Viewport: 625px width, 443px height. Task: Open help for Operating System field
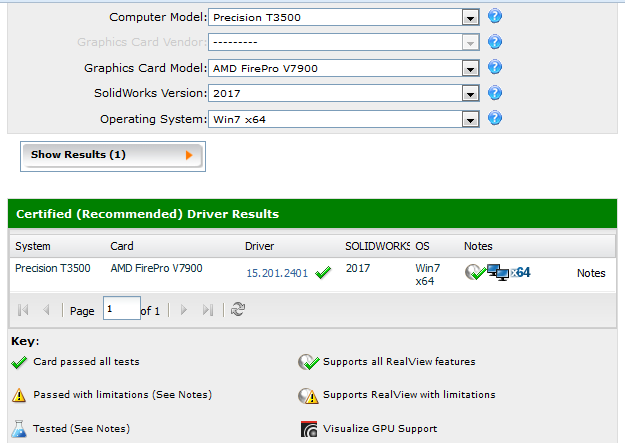(495, 118)
